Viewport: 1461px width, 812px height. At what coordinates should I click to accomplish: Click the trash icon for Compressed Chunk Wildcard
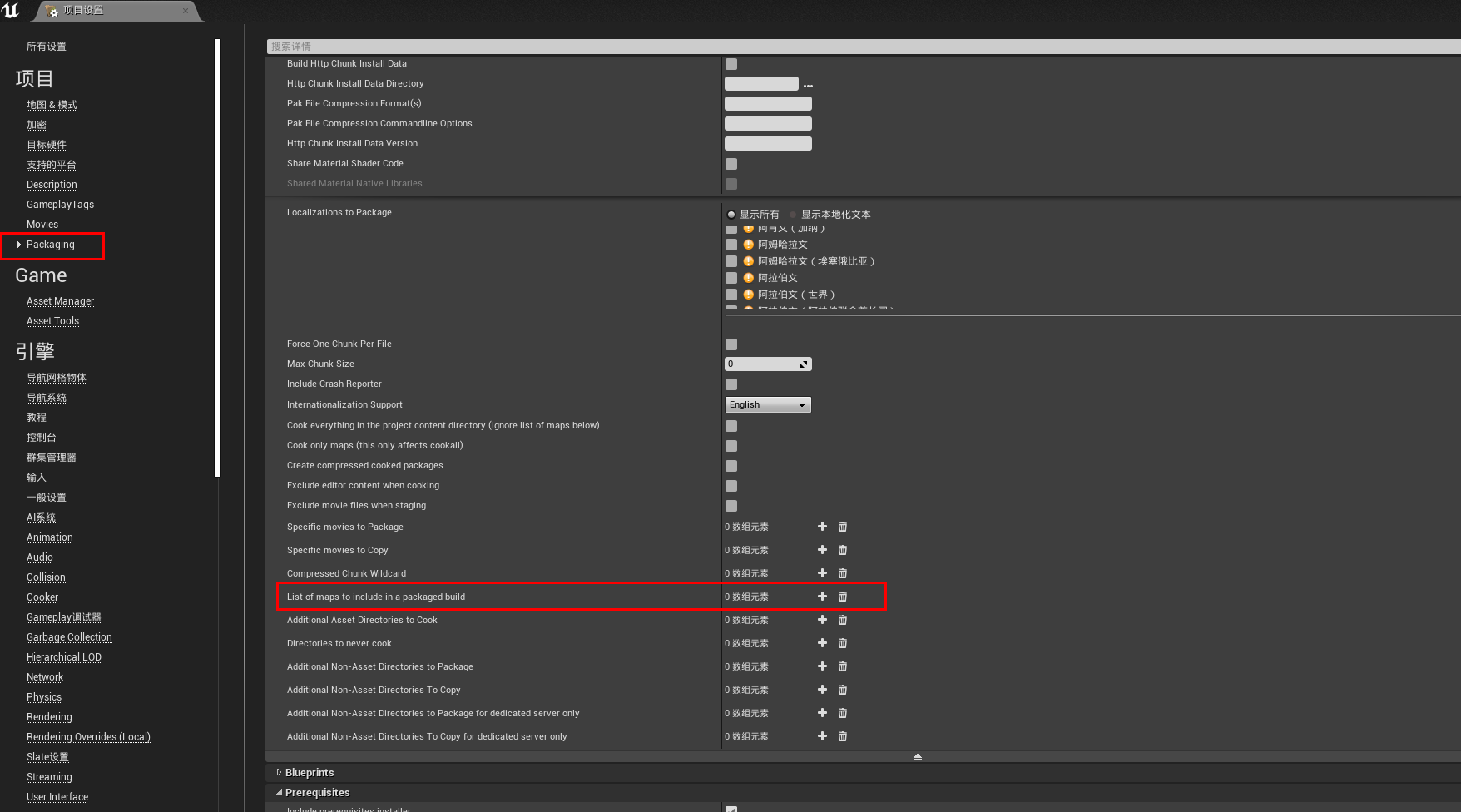(842, 573)
